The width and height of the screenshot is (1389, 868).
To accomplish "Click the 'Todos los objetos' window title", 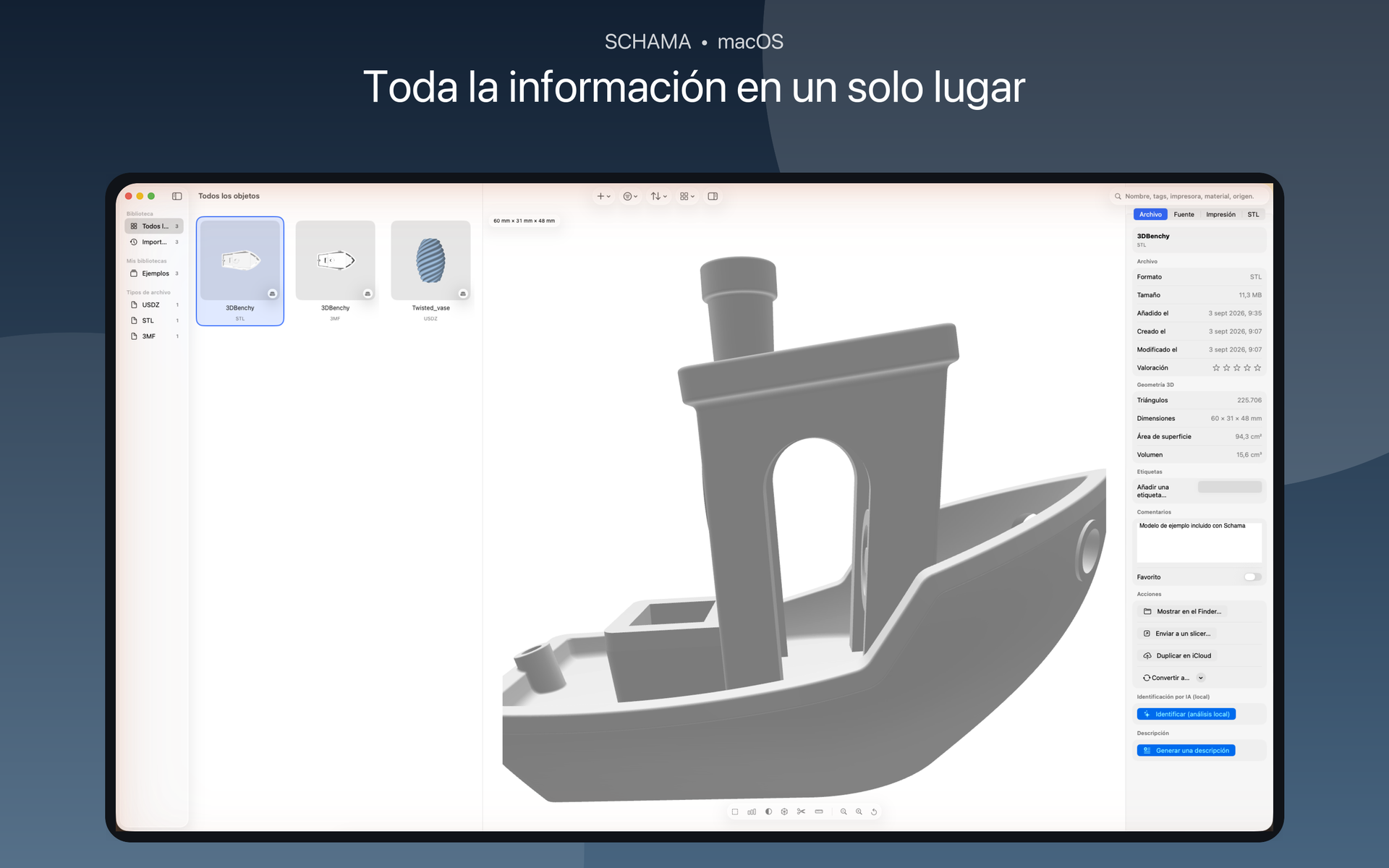I will (229, 196).
